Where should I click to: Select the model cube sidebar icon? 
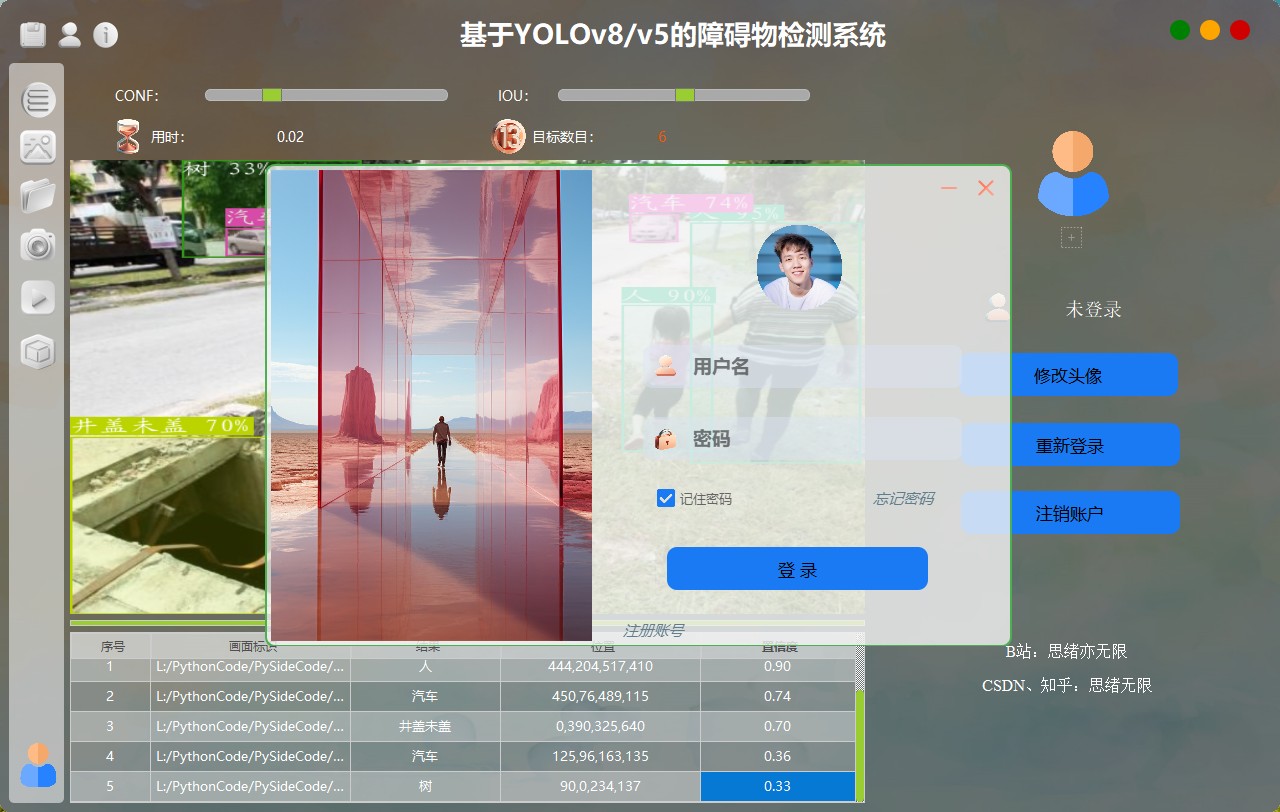click(x=38, y=352)
